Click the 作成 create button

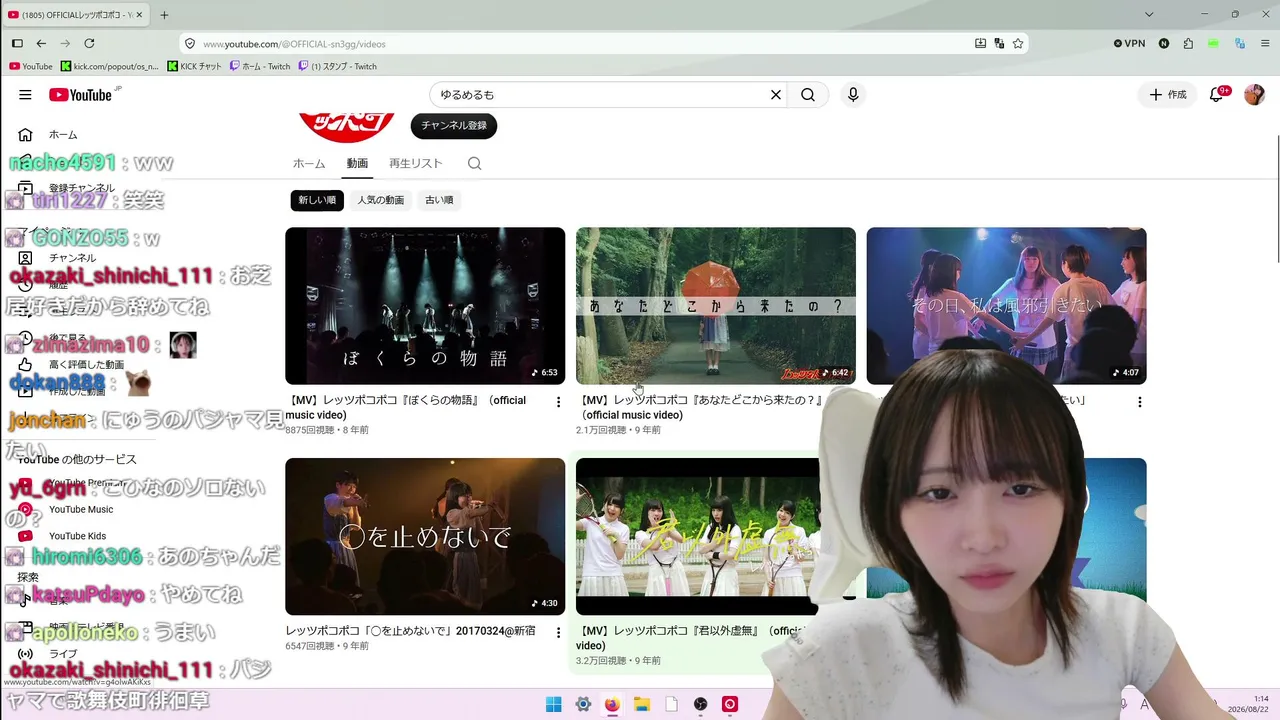pos(1167,95)
